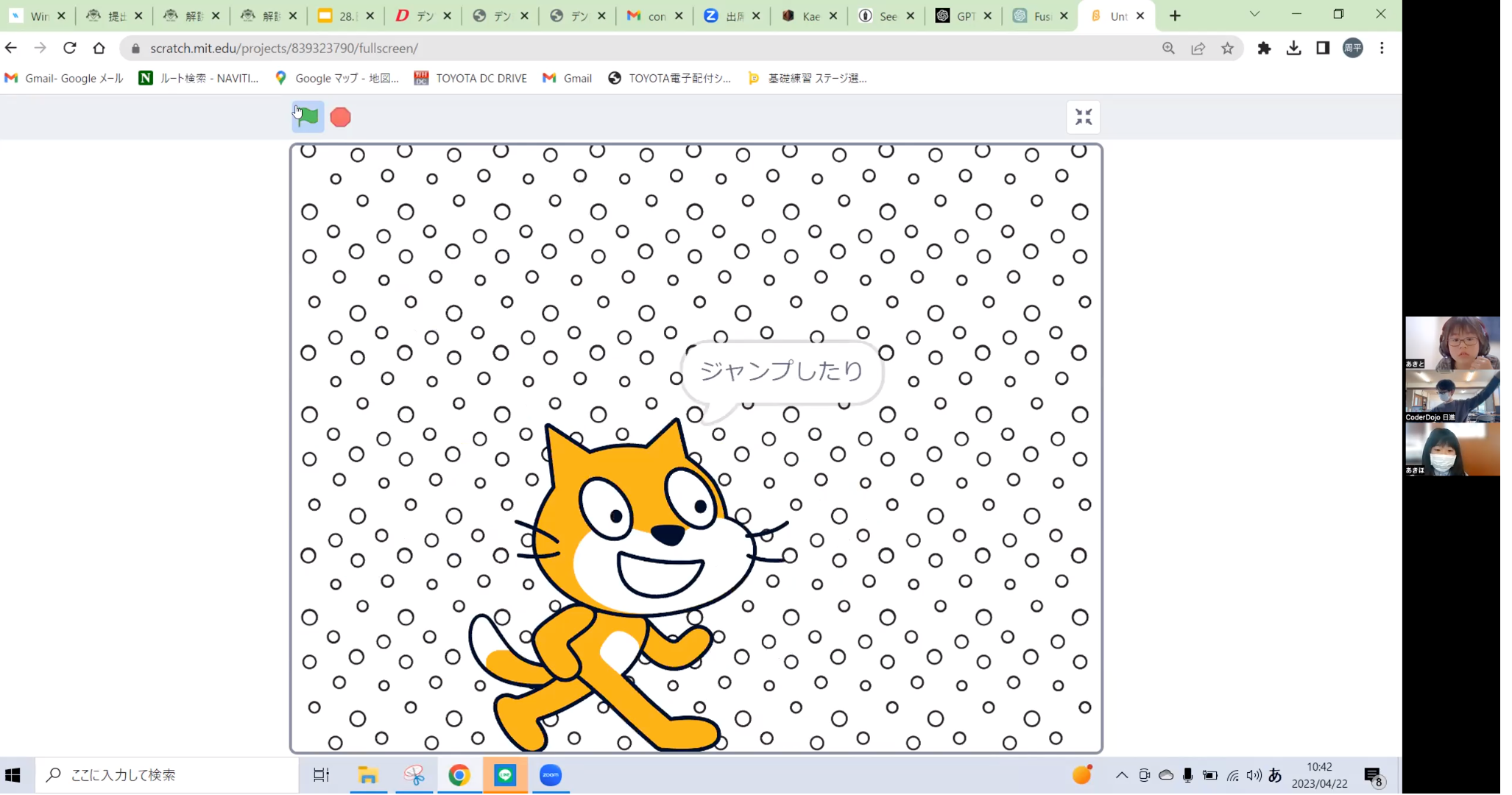This screenshot has height=795, width=1512.
Task: Select the CoderDojo 日進 video thumbnail
Action: pos(1452,396)
